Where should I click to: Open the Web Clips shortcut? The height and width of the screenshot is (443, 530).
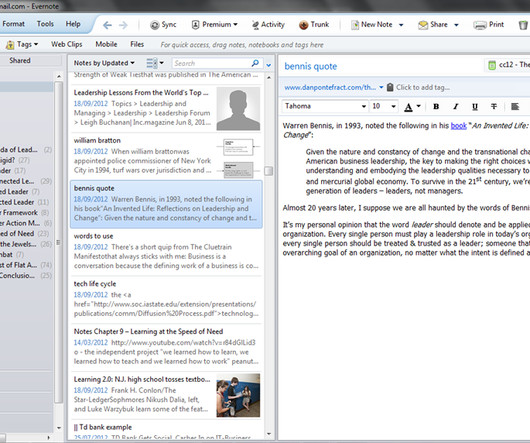point(67,44)
